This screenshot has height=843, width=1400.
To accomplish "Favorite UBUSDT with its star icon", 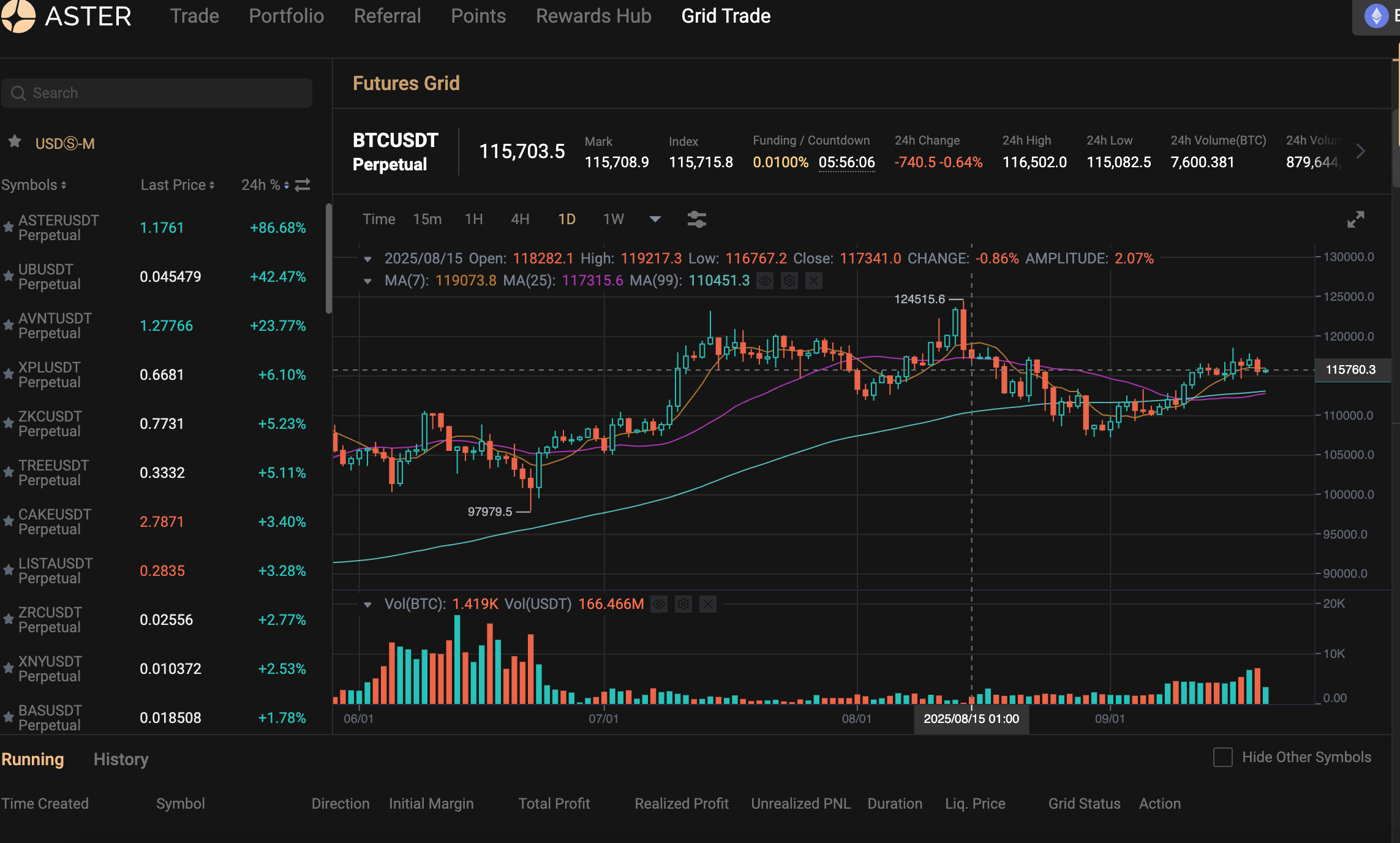I will 9,276.
